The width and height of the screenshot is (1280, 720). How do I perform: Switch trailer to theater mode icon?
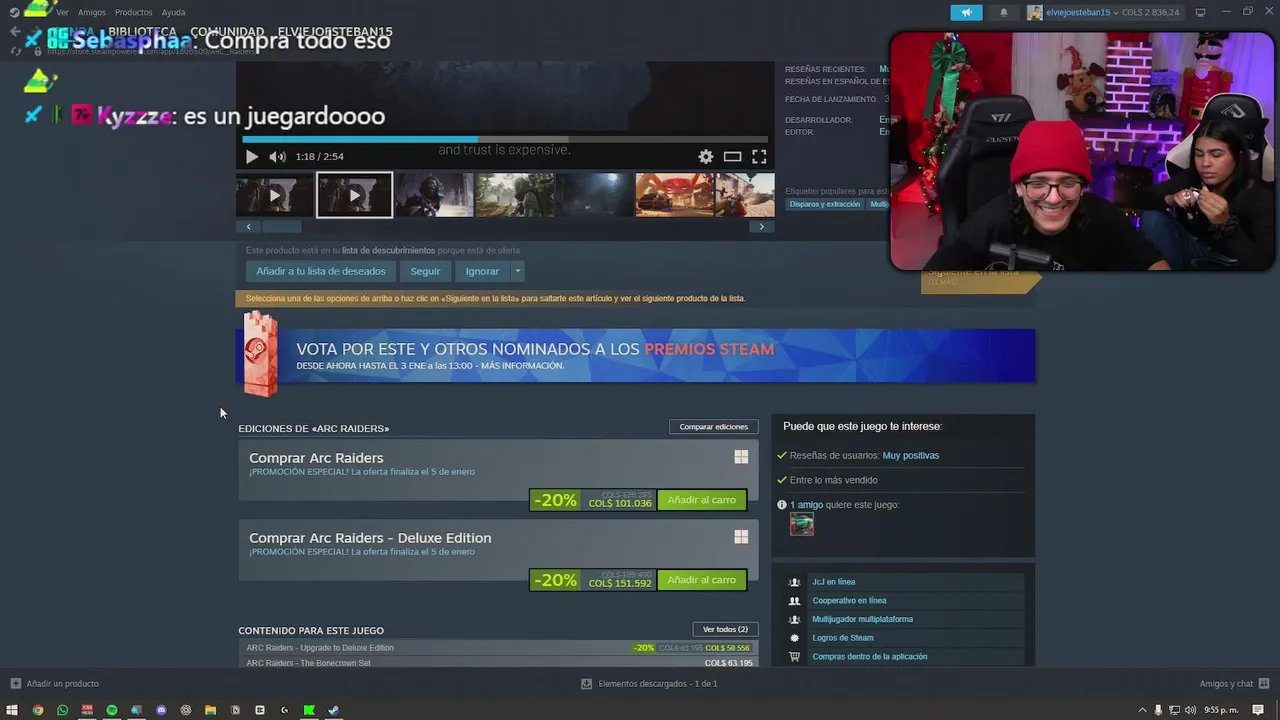point(733,156)
